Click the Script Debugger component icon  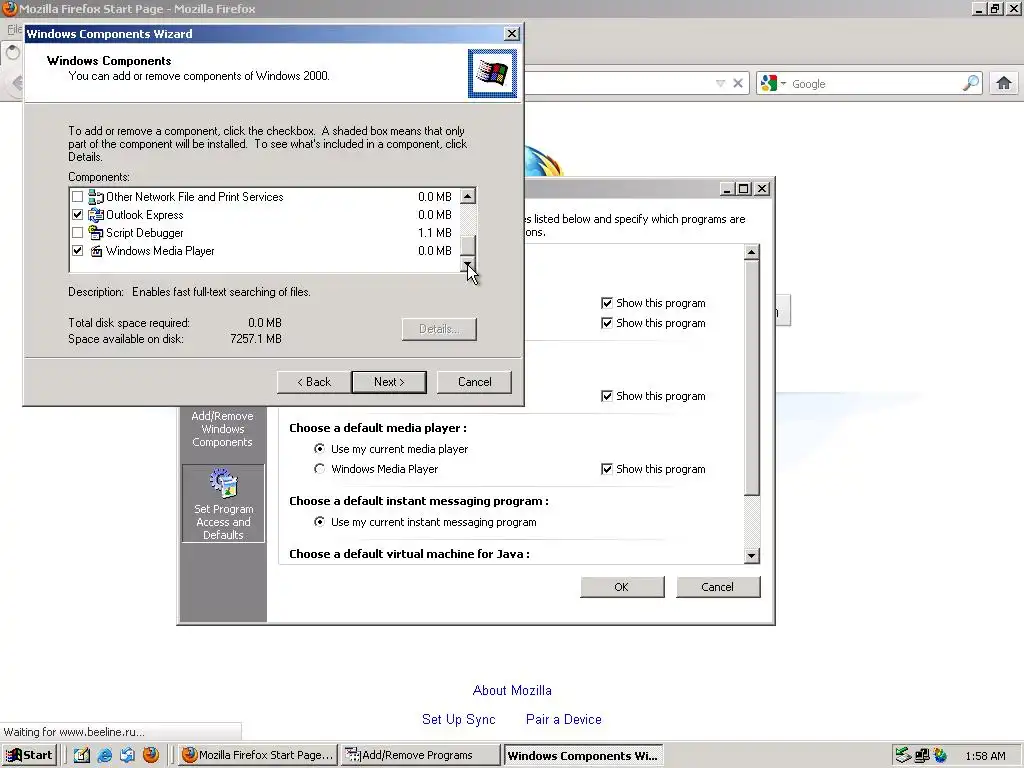(96, 232)
